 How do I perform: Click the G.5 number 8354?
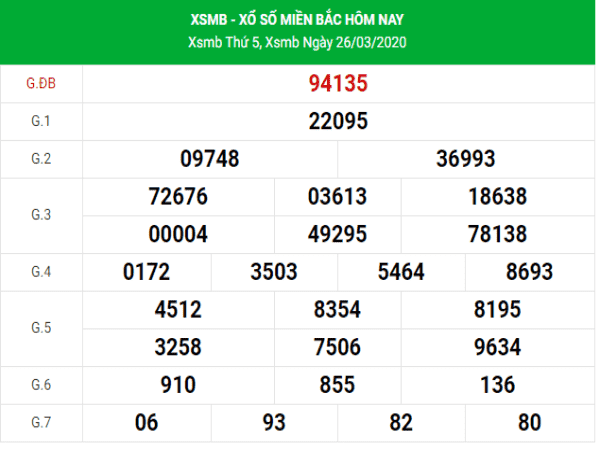coord(338,309)
